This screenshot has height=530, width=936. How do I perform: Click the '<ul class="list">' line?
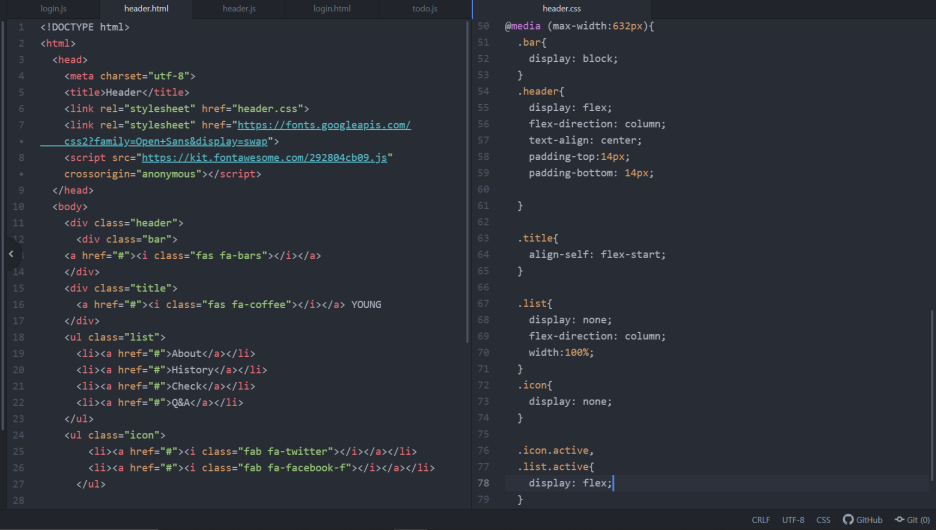tap(115, 337)
